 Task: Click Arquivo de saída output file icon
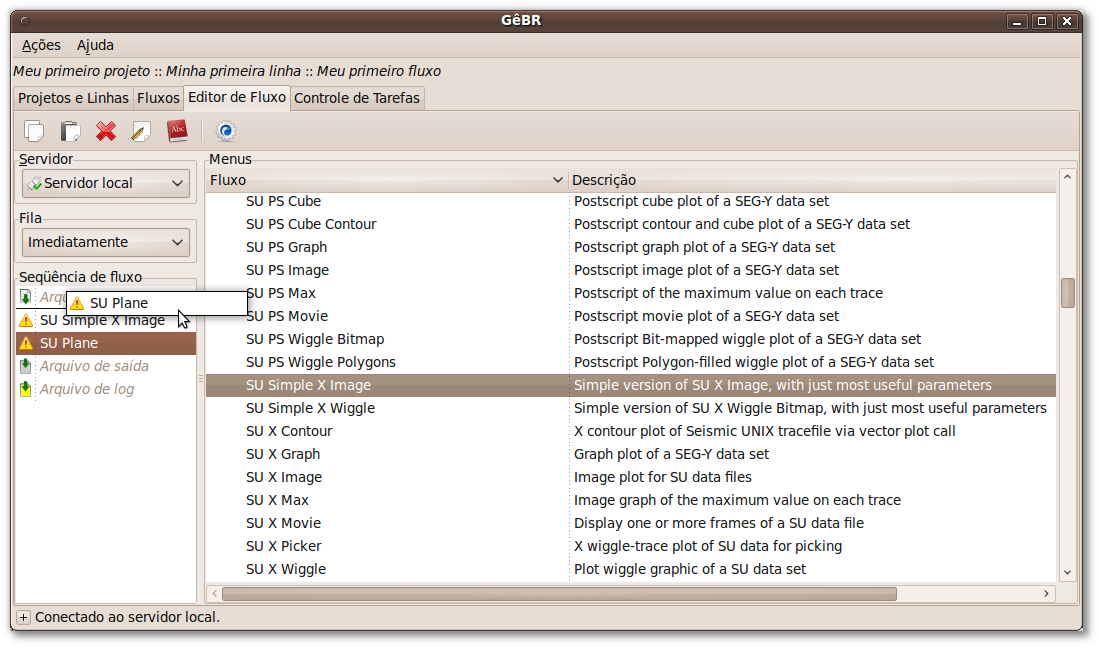26,366
